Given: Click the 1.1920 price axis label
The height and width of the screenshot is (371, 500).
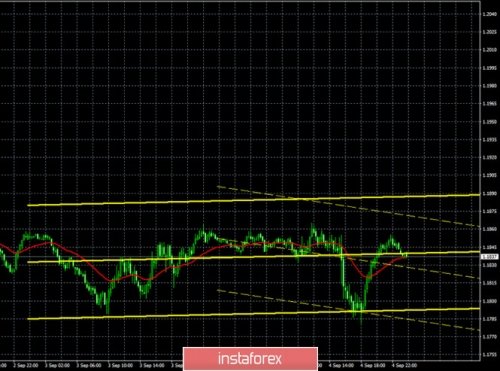Looking at the screenshot, I should pyautogui.click(x=490, y=157).
